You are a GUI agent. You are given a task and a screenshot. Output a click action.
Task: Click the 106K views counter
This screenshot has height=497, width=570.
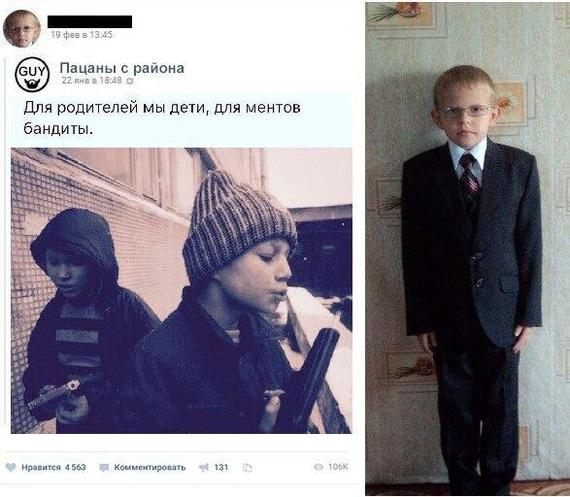point(338,467)
